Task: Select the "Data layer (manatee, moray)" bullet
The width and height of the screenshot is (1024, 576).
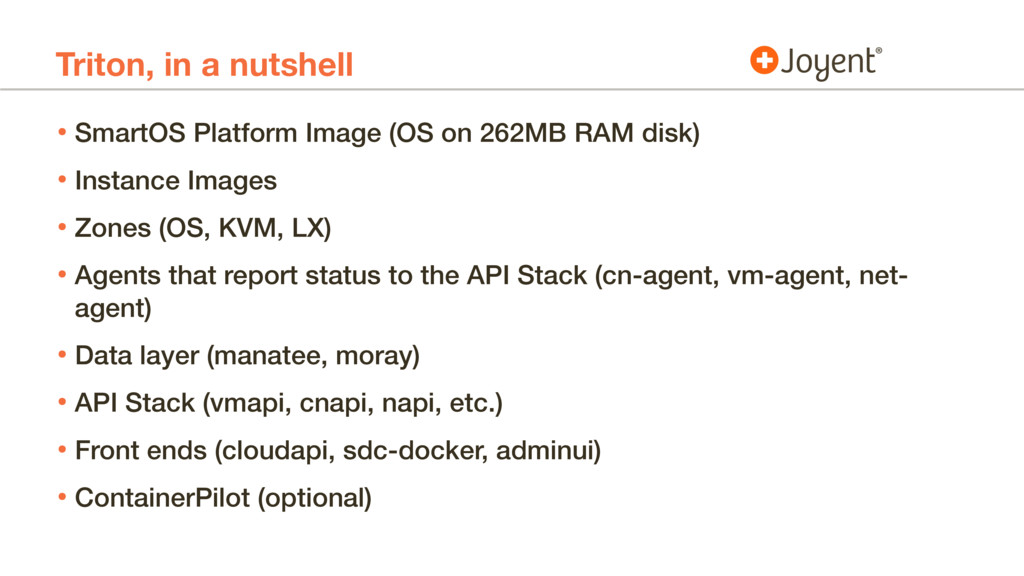Action: 247,356
